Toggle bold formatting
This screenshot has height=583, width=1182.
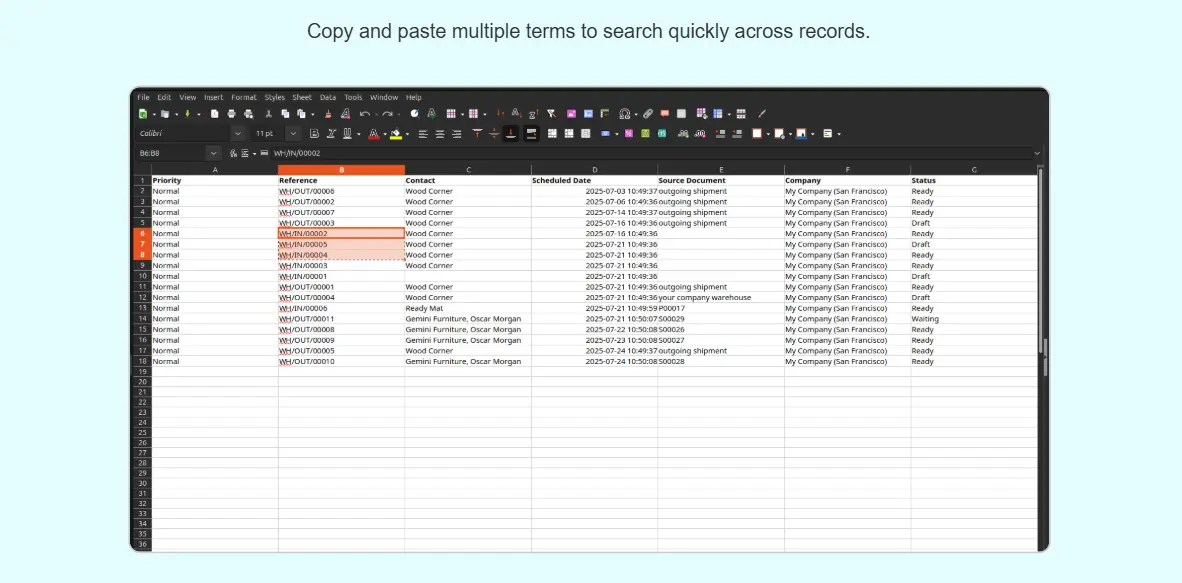click(314, 133)
